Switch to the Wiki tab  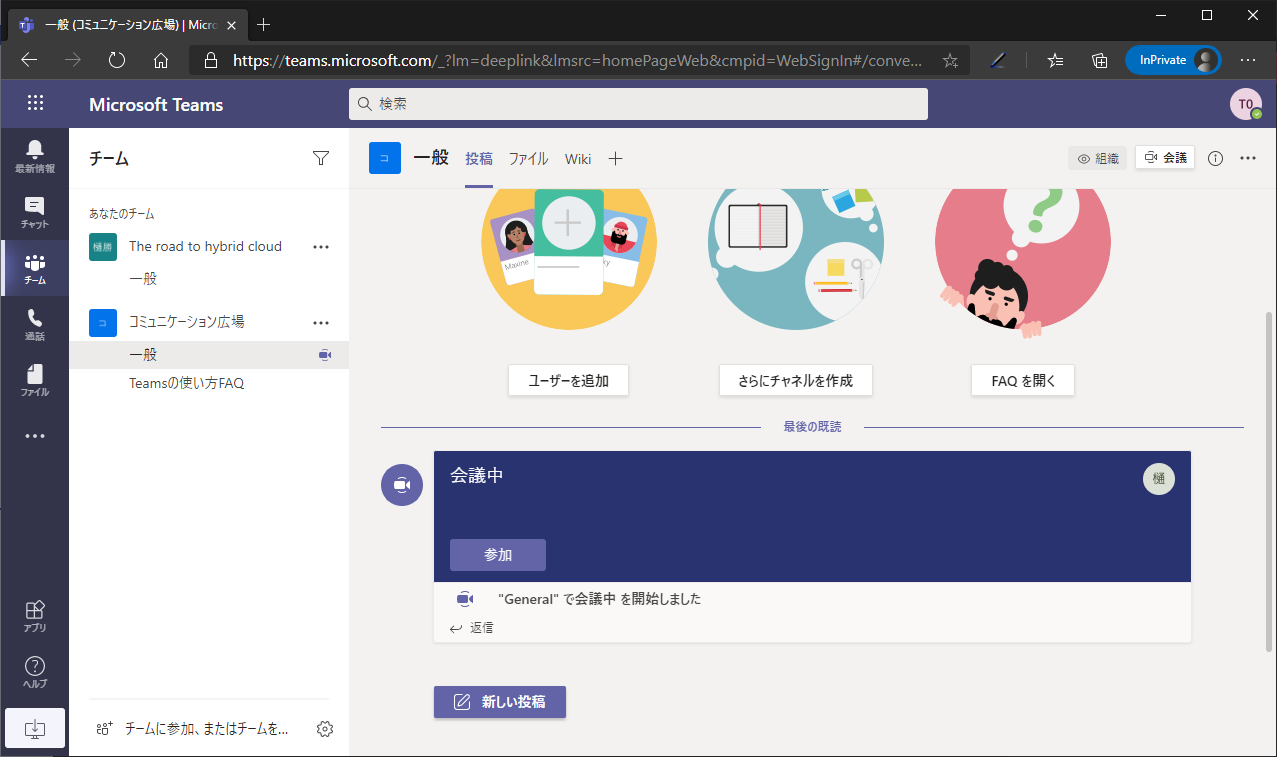[x=578, y=158]
